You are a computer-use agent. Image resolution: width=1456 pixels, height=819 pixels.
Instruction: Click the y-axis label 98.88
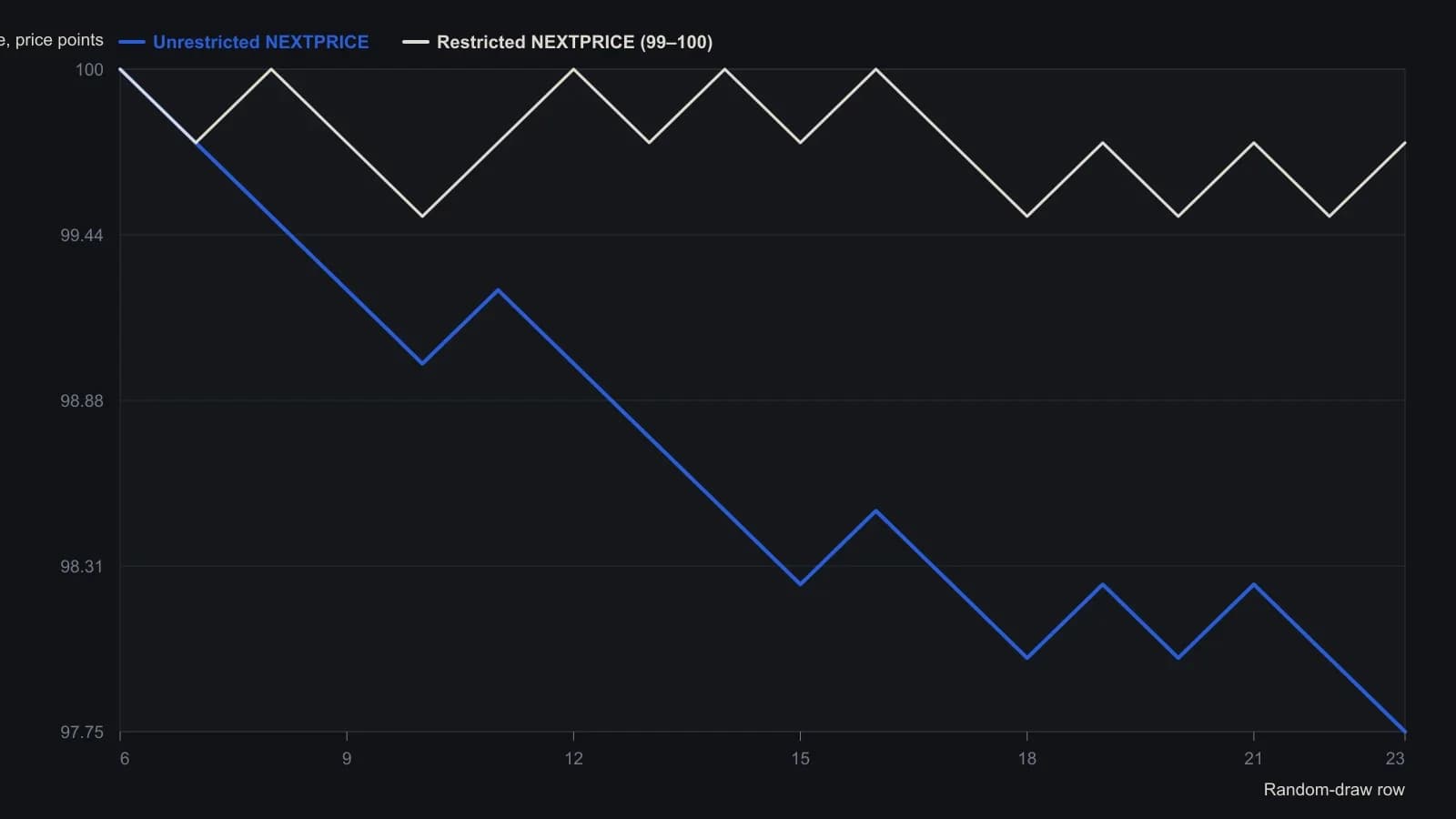click(82, 401)
